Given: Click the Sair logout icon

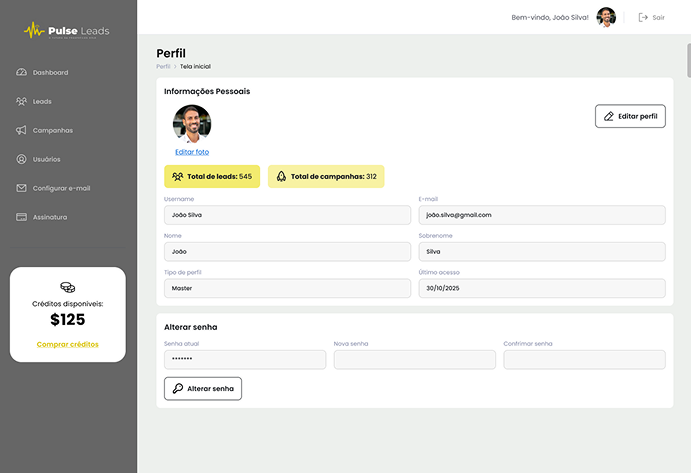Looking at the screenshot, I should click(643, 17).
